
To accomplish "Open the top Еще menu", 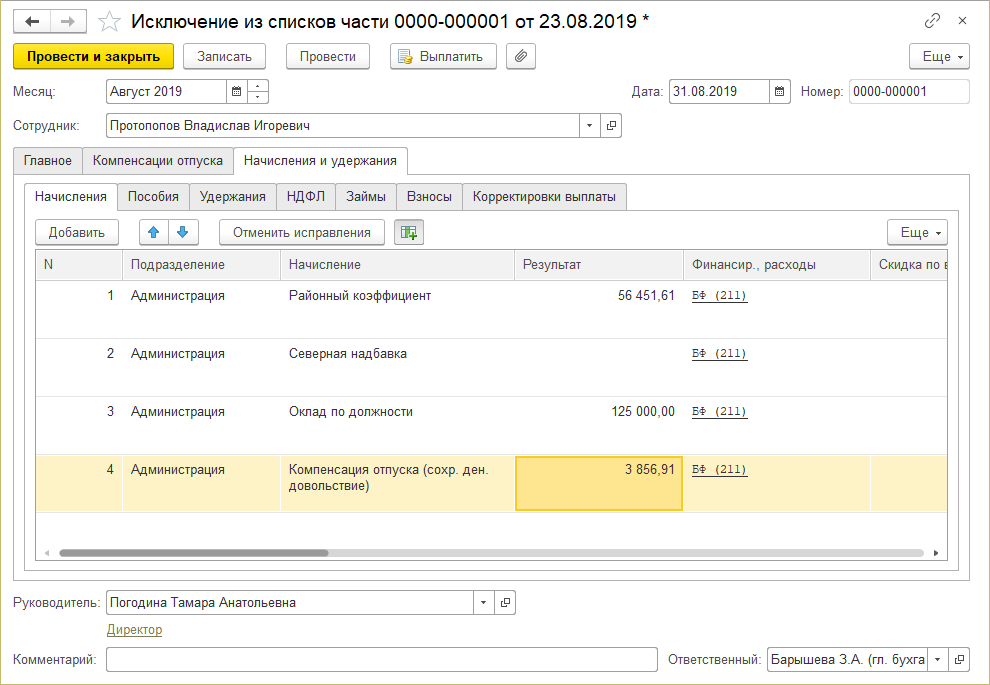I will click(x=939, y=56).
